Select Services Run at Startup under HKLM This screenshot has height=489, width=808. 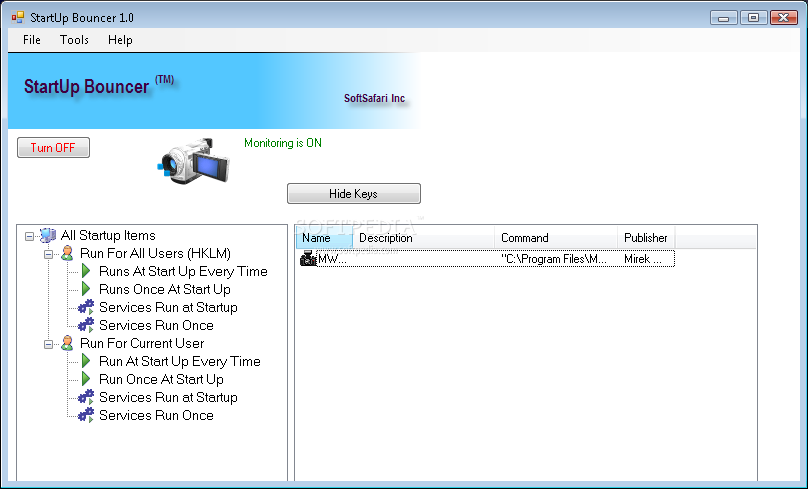(168, 308)
